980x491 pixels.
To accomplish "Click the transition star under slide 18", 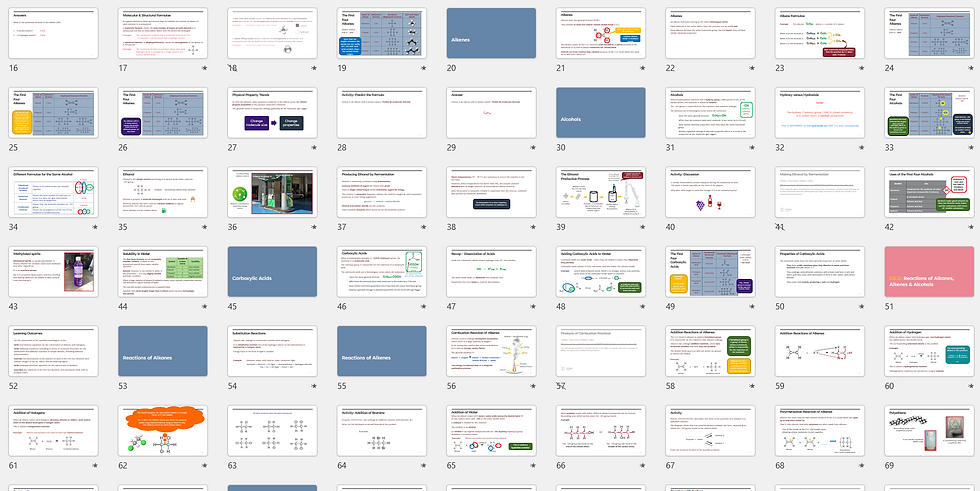I will click(x=314, y=69).
